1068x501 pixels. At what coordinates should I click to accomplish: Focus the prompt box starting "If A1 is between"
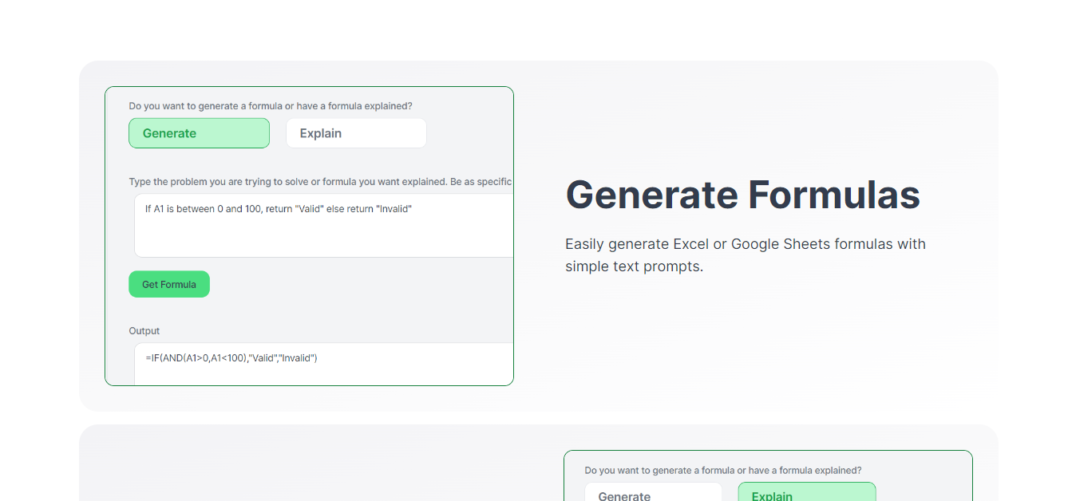(x=323, y=225)
